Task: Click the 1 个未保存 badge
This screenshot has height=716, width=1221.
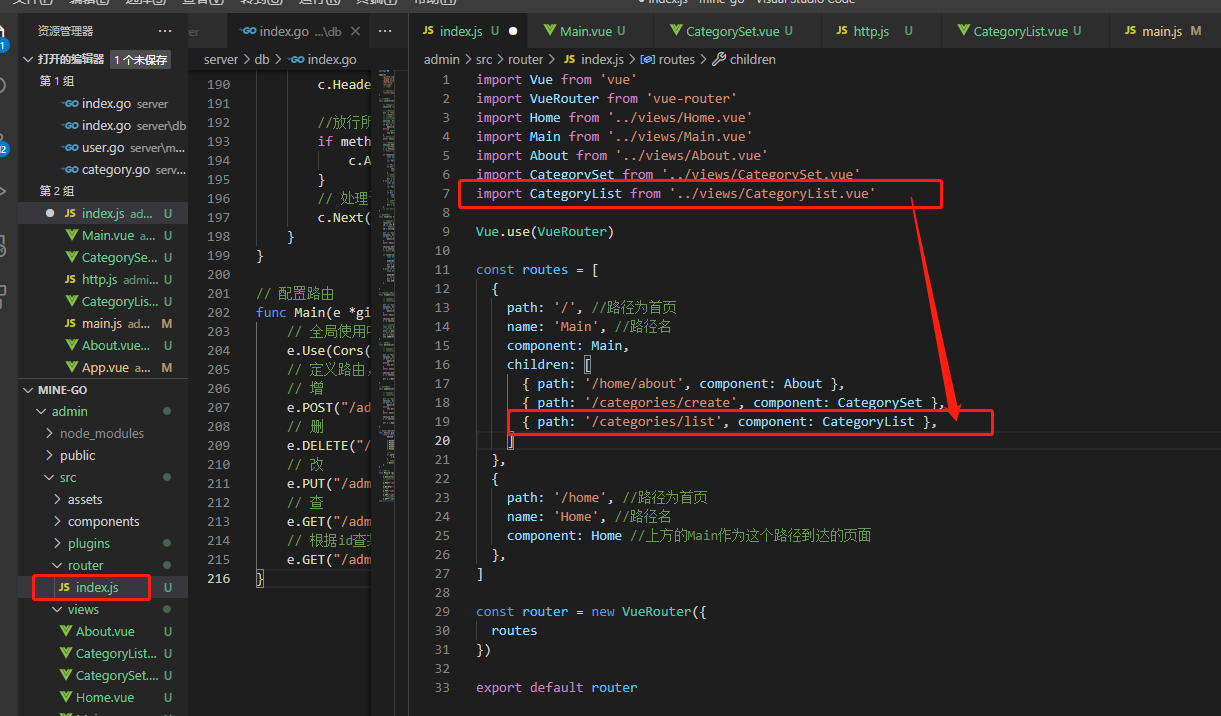Action: pyautogui.click(x=140, y=60)
